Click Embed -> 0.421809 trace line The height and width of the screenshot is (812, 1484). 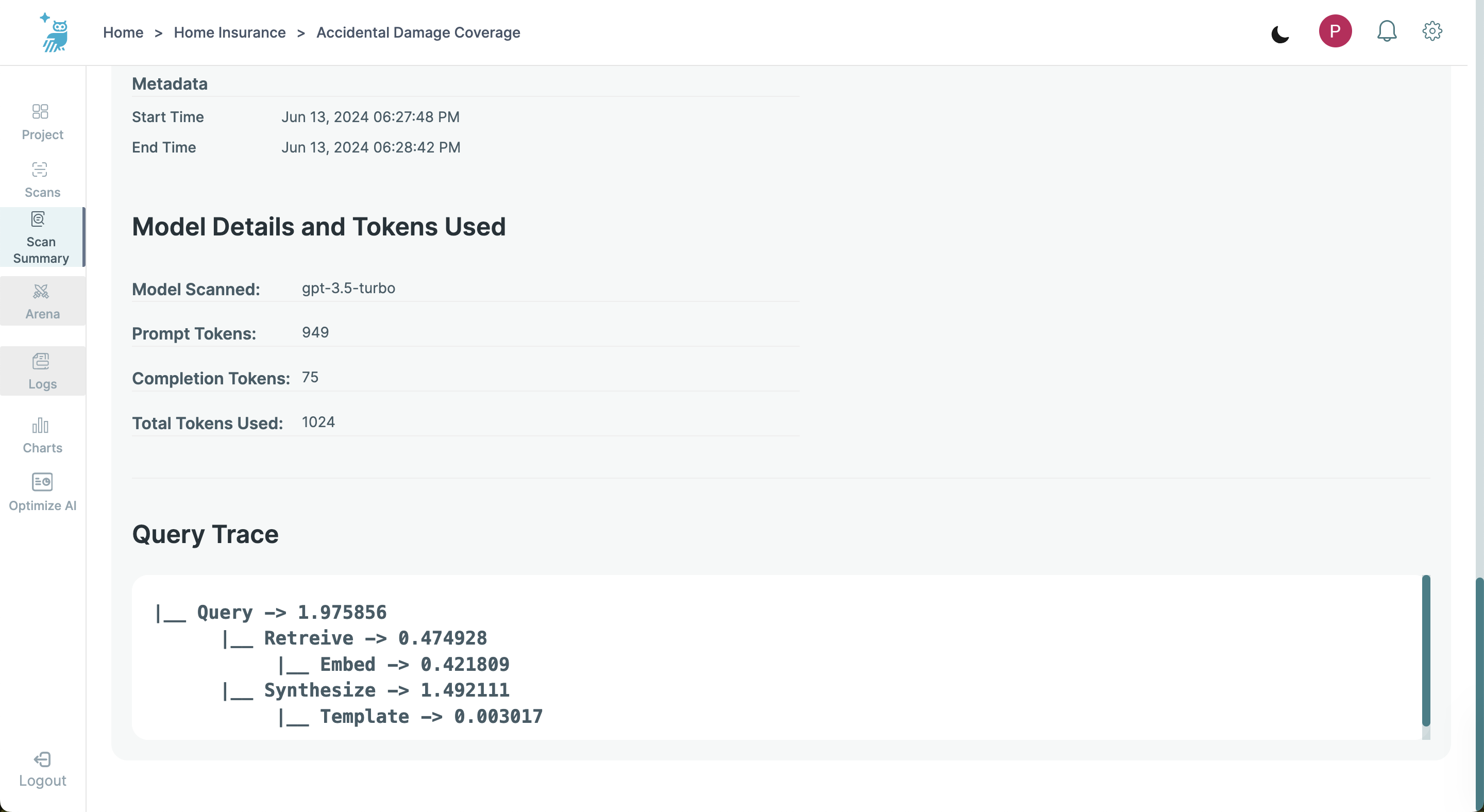click(394, 665)
